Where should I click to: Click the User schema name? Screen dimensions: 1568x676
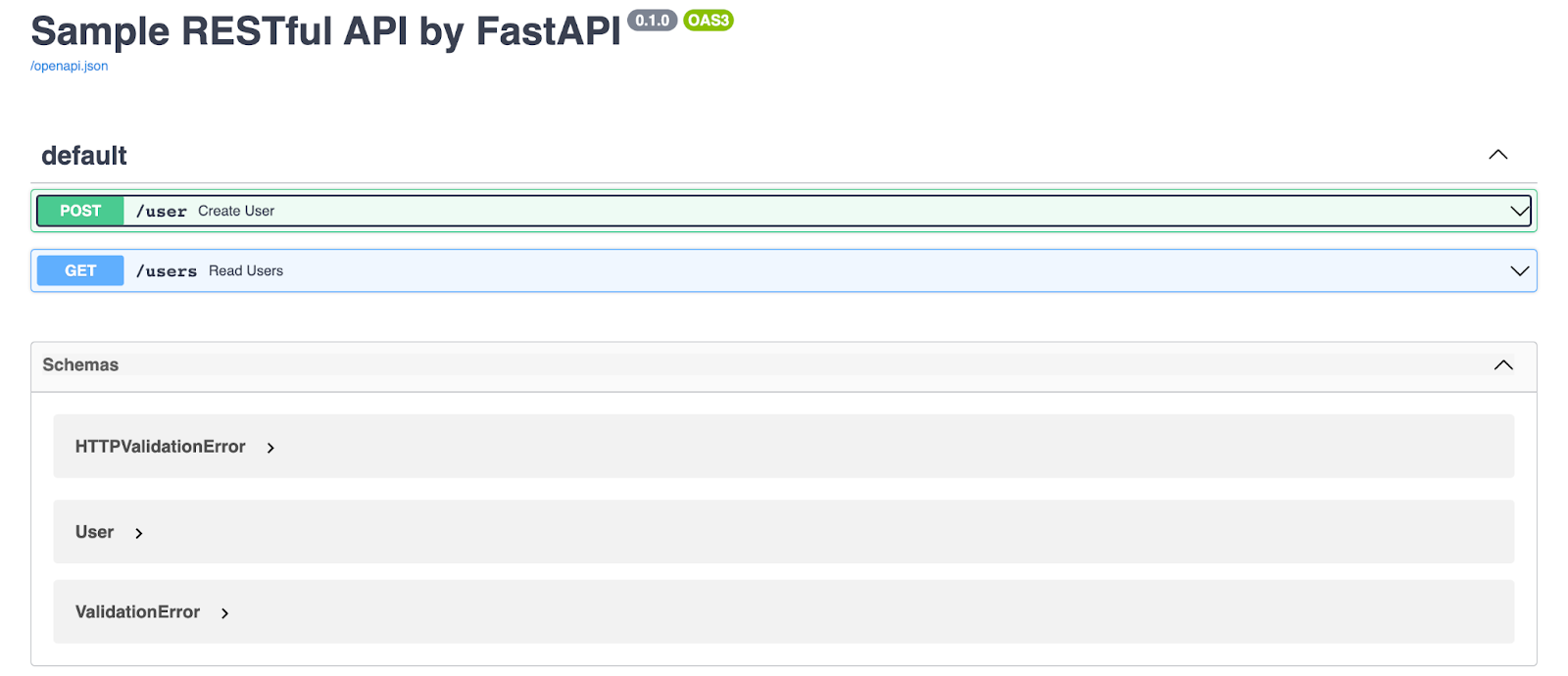(x=95, y=532)
